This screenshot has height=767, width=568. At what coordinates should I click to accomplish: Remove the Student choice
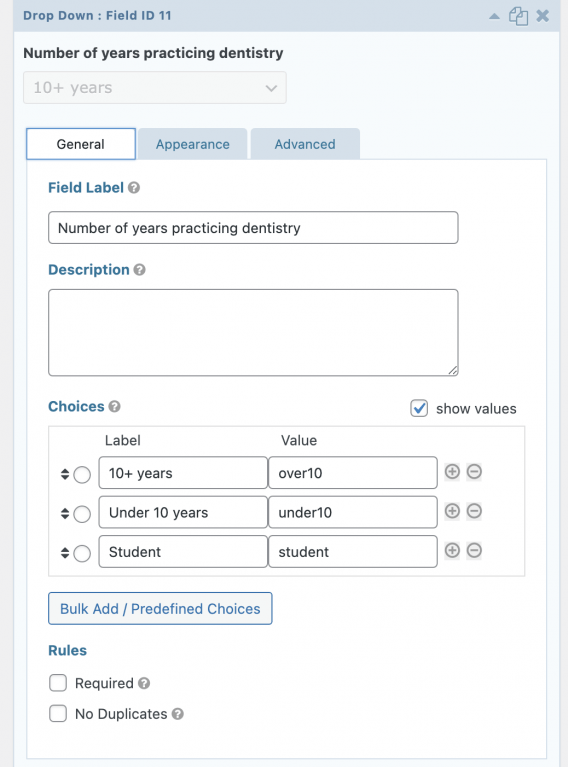(474, 550)
